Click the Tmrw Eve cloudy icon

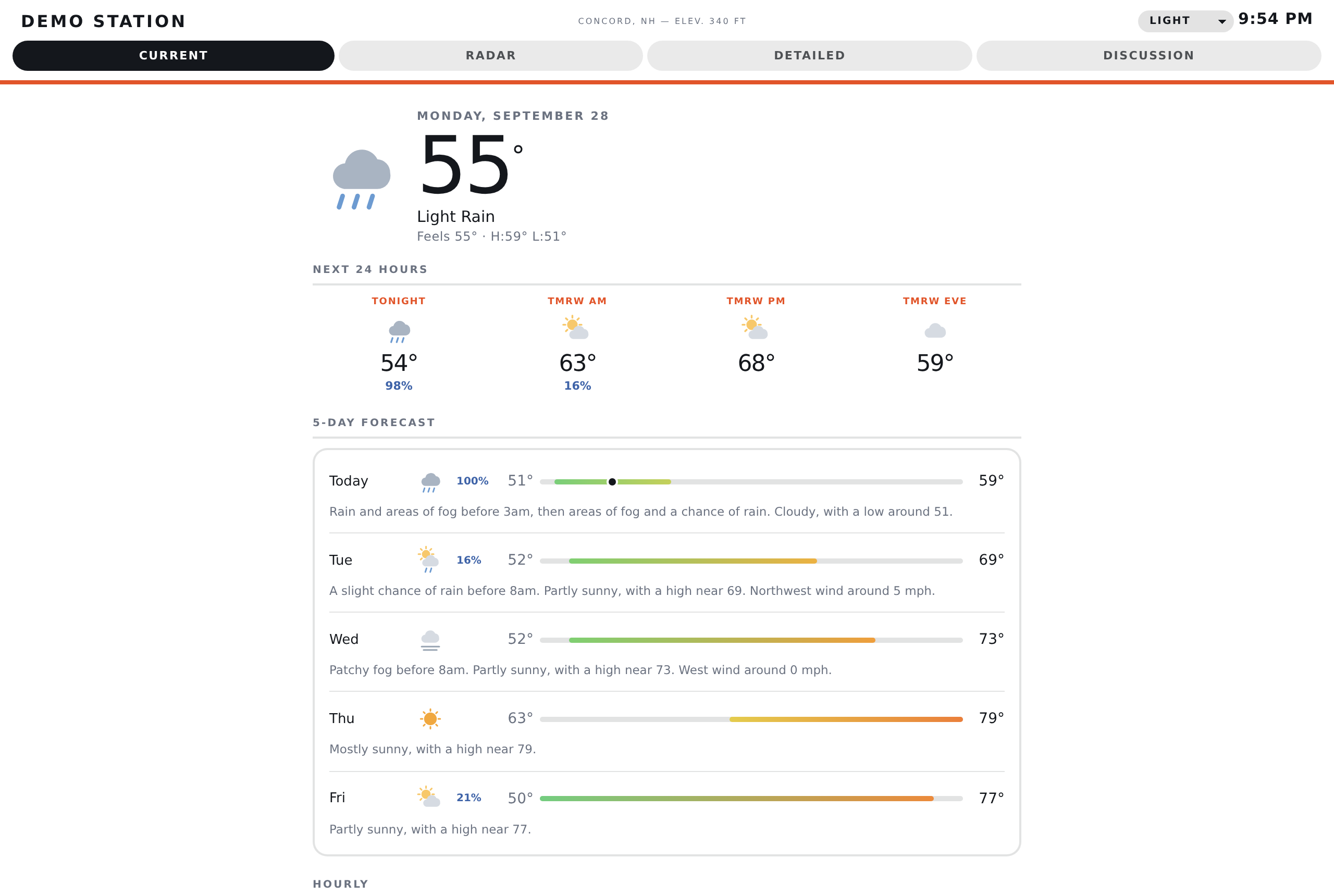[935, 331]
